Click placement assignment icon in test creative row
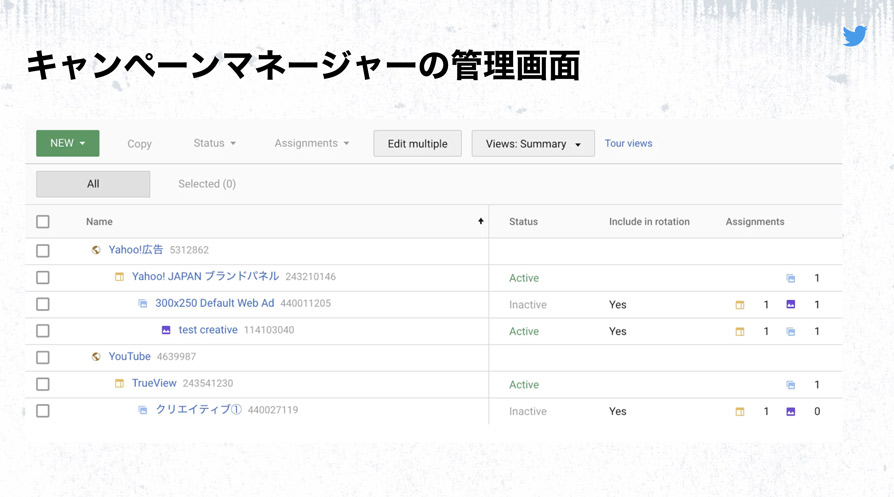The width and height of the screenshot is (894, 497). pyautogui.click(x=739, y=332)
